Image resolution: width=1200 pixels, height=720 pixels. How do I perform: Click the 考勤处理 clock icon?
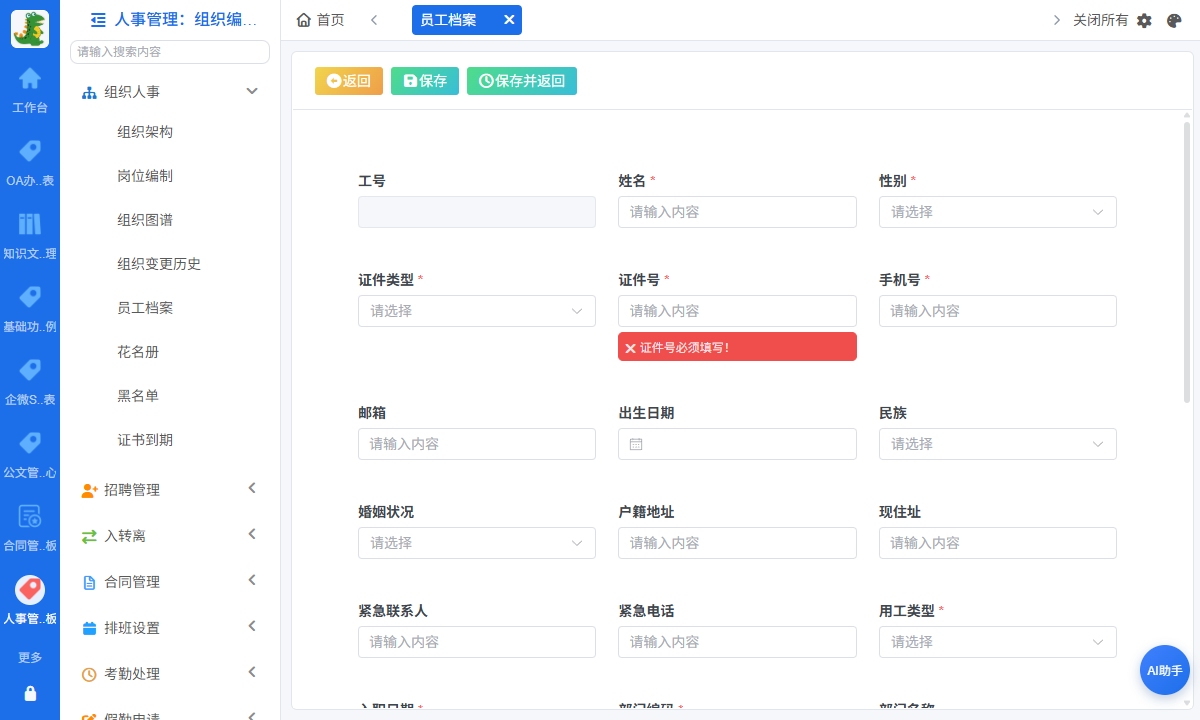click(x=89, y=674)
